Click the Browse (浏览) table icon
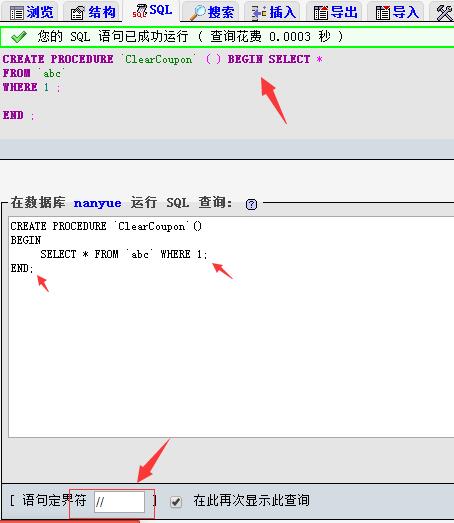Screen dimensions: 454x523 point(16,13)
